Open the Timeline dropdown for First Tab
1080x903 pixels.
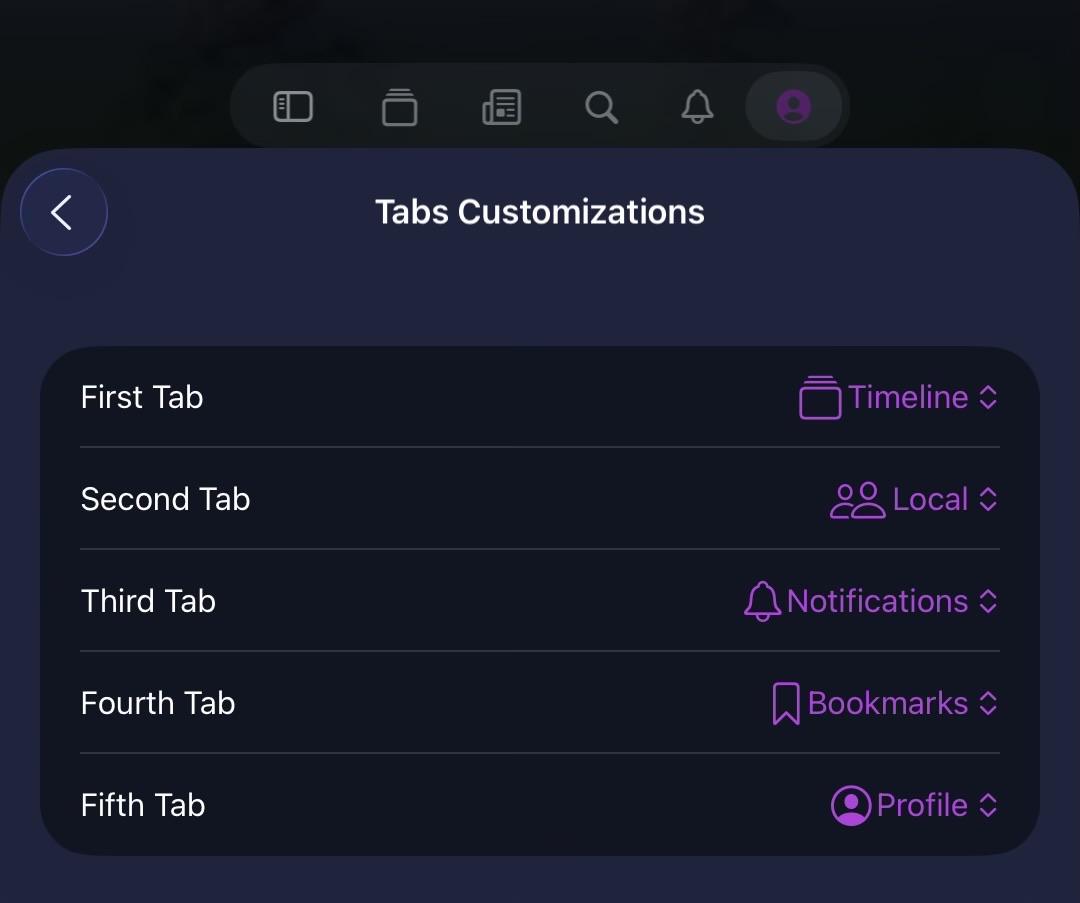coord(898,397)
